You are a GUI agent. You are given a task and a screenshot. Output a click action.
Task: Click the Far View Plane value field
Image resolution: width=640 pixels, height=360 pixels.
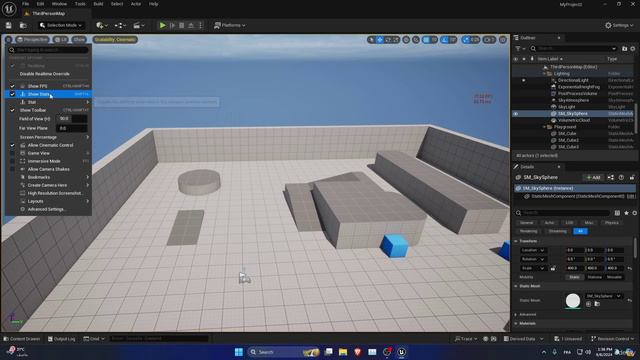point(71,128)
